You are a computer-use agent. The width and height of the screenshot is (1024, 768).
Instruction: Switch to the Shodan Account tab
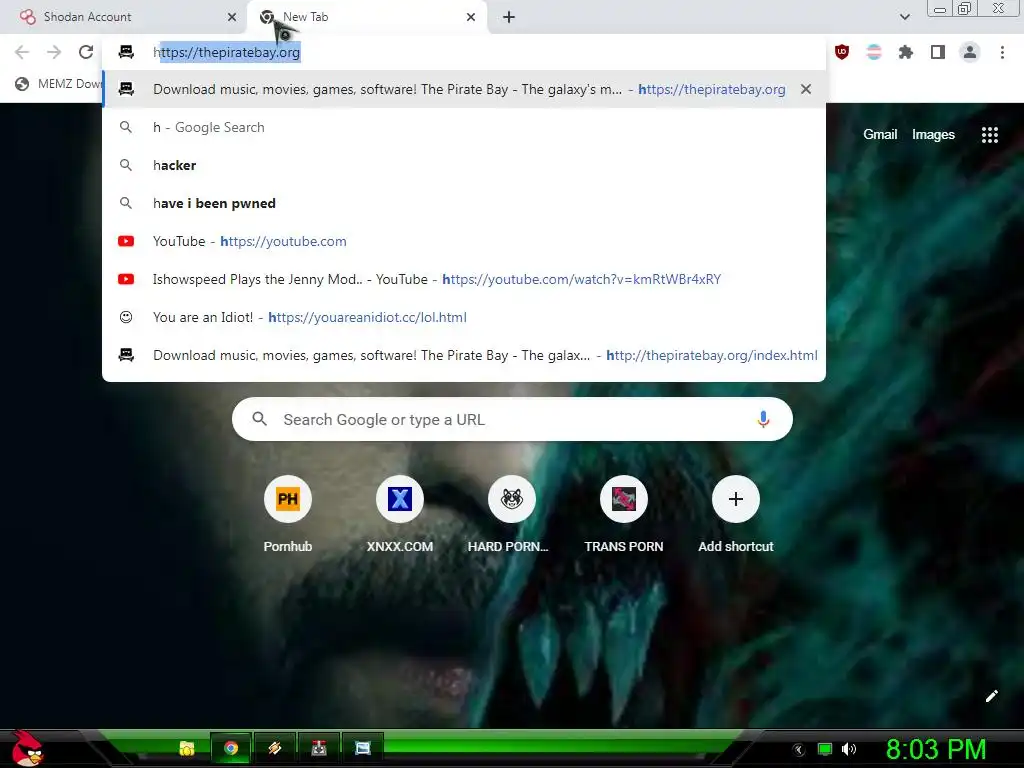(122, 17)
